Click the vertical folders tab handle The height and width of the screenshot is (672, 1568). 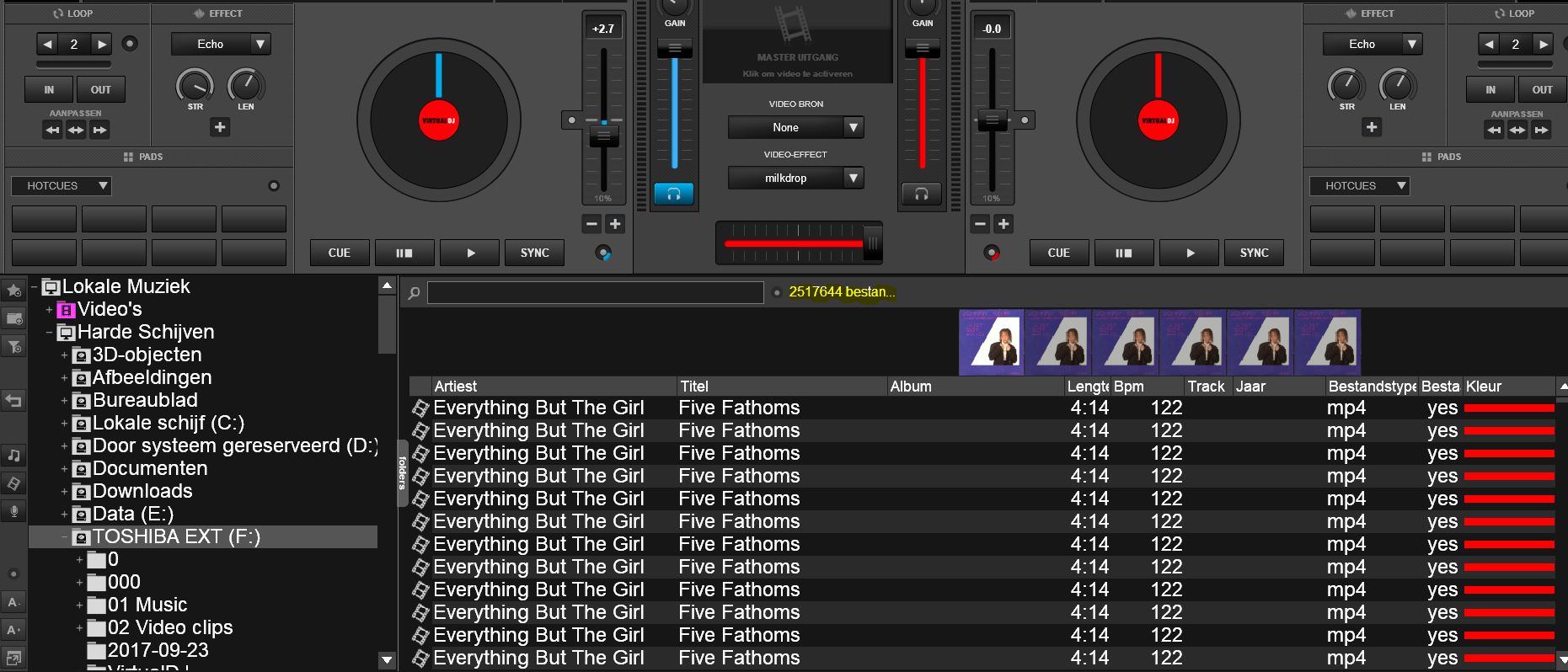click(403, 472)
